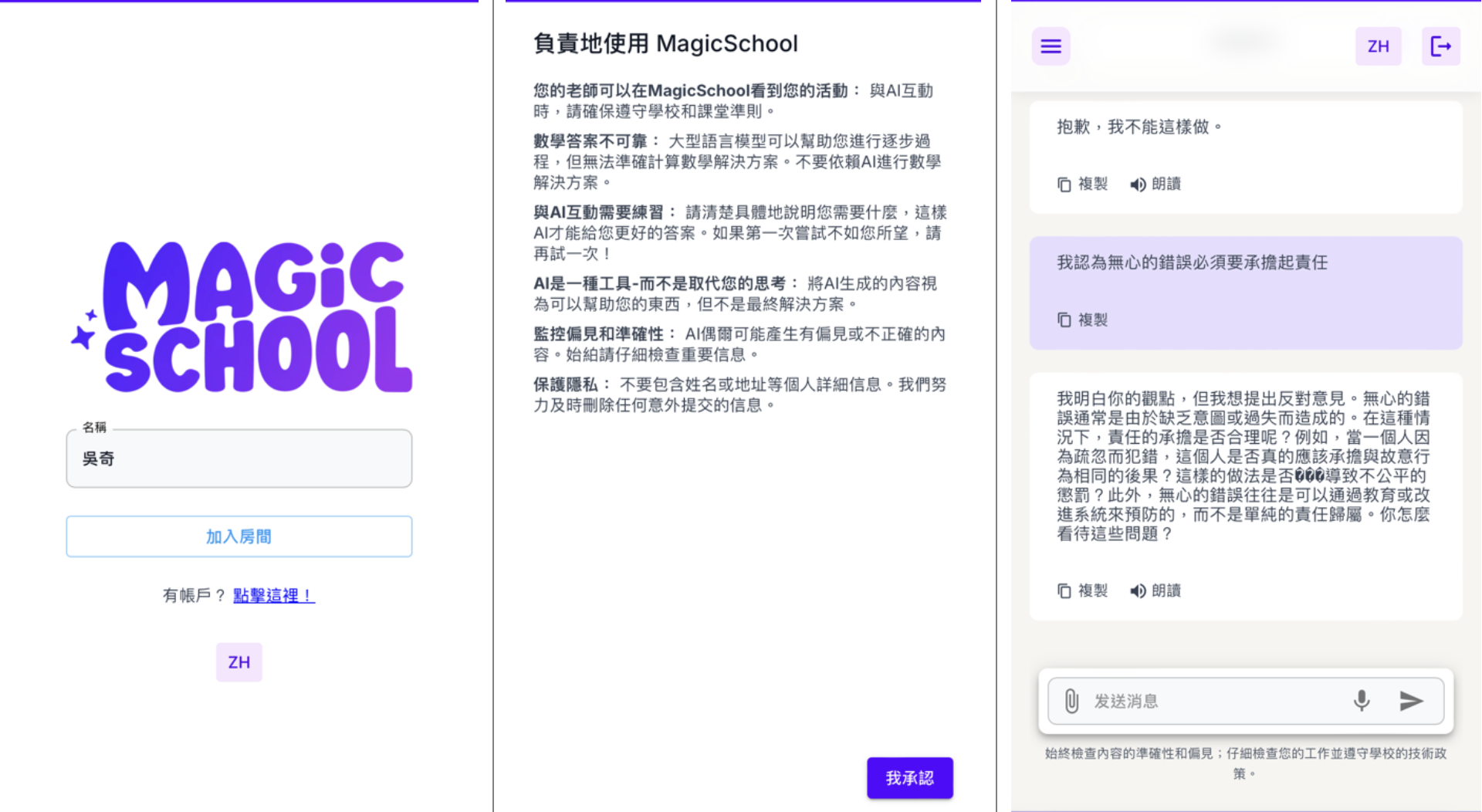Switch language via ZH in the chat header
Viewport: 1482px width, 812px height.
(x=1379, y=46)
